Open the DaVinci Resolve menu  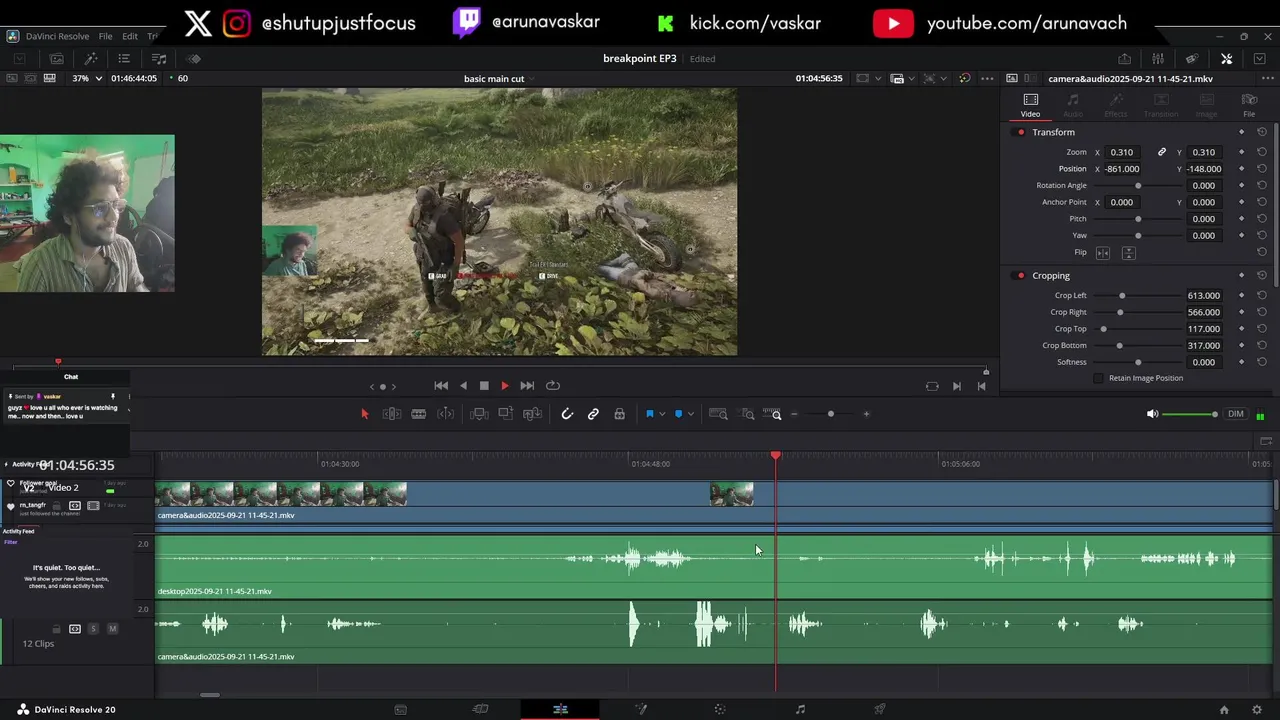(x=55, y=36)
